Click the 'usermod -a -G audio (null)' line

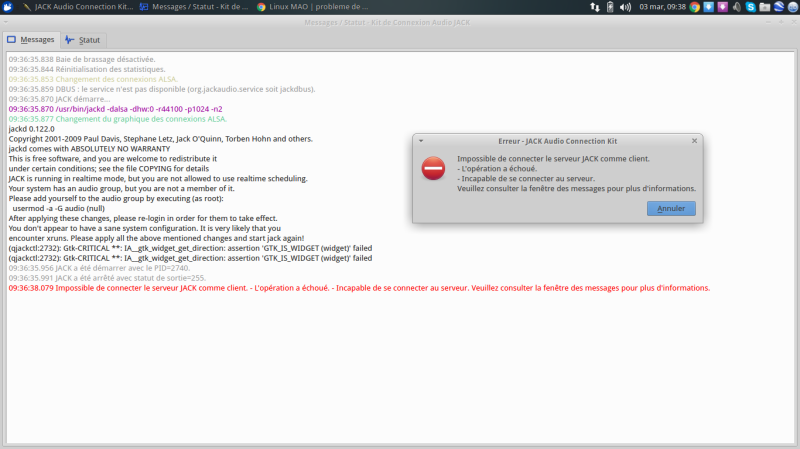[58, 208]
